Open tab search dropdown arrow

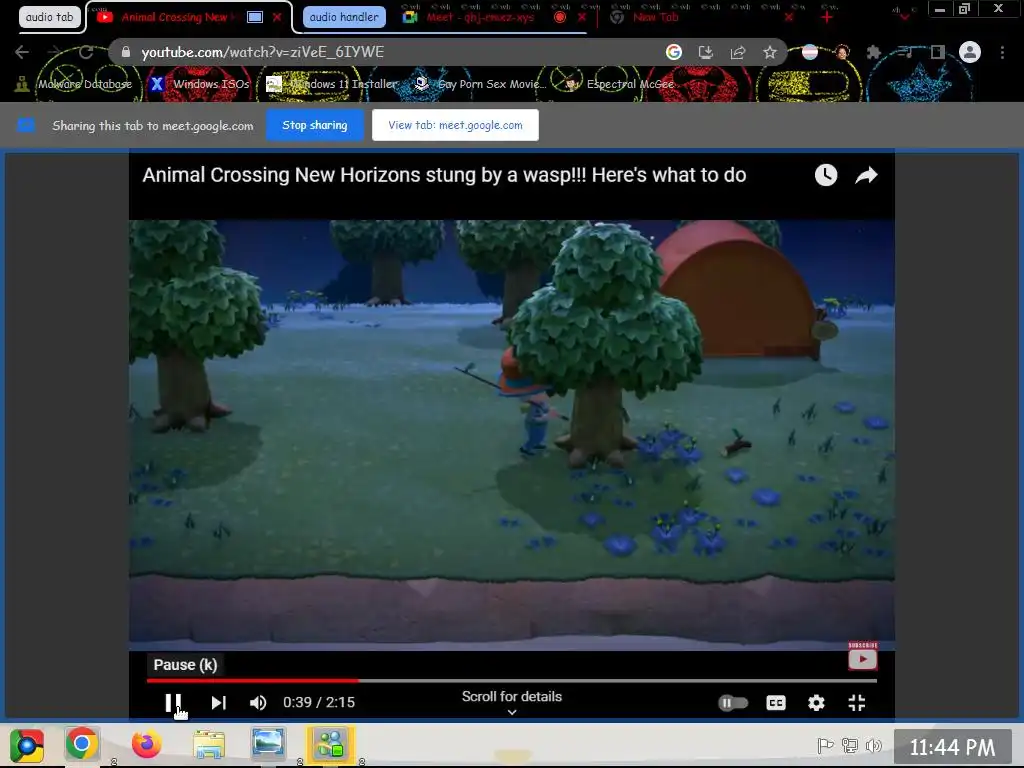904,17
